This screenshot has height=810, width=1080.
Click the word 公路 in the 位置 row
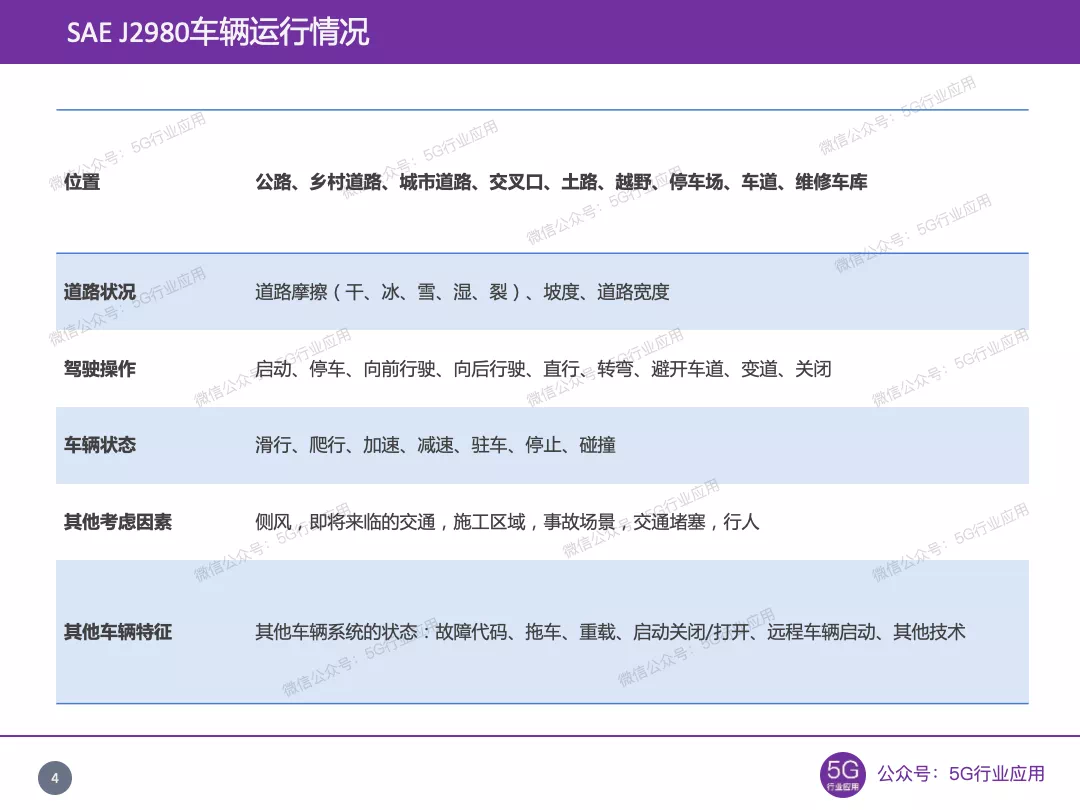(x=272, y=183)
